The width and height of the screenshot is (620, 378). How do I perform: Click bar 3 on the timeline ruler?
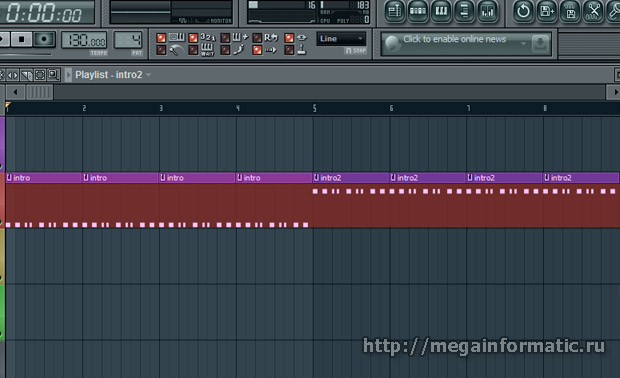161,108
